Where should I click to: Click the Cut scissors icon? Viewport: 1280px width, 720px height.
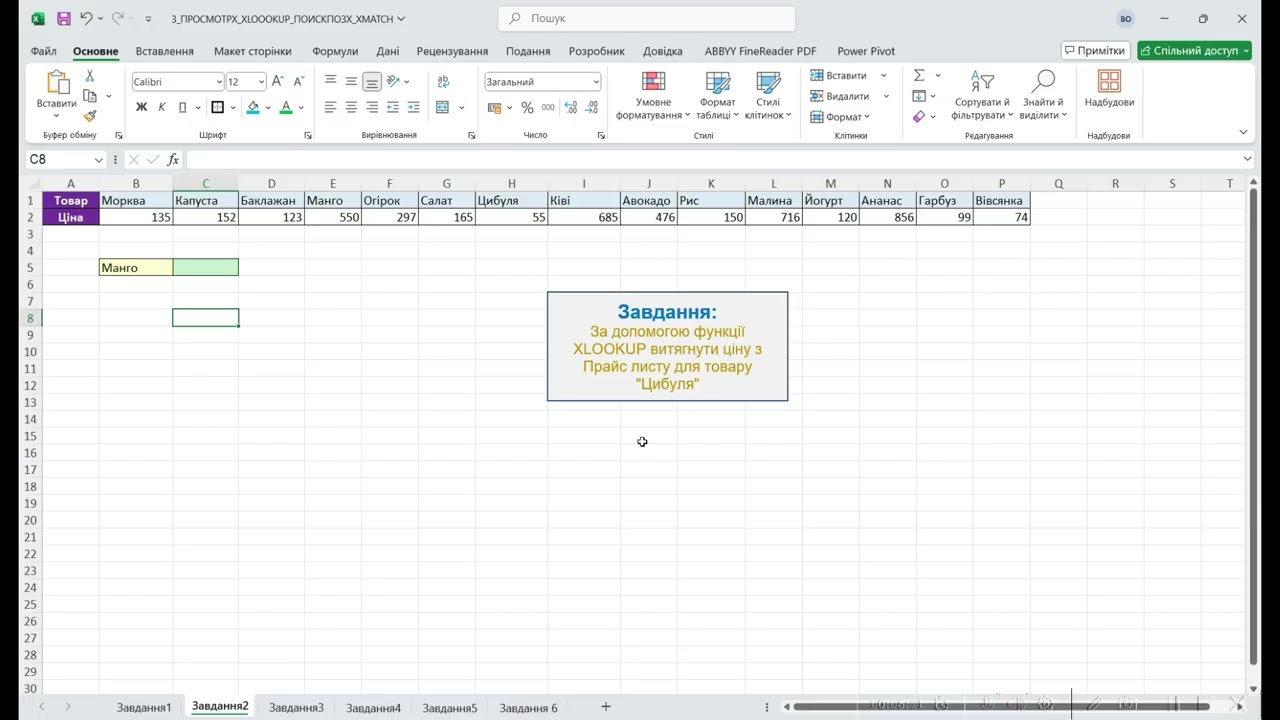point(89,77)
